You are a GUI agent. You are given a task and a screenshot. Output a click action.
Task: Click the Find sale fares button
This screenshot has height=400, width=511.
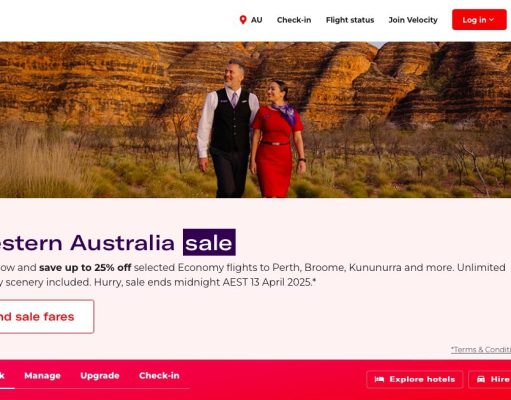tap(47, 316)
